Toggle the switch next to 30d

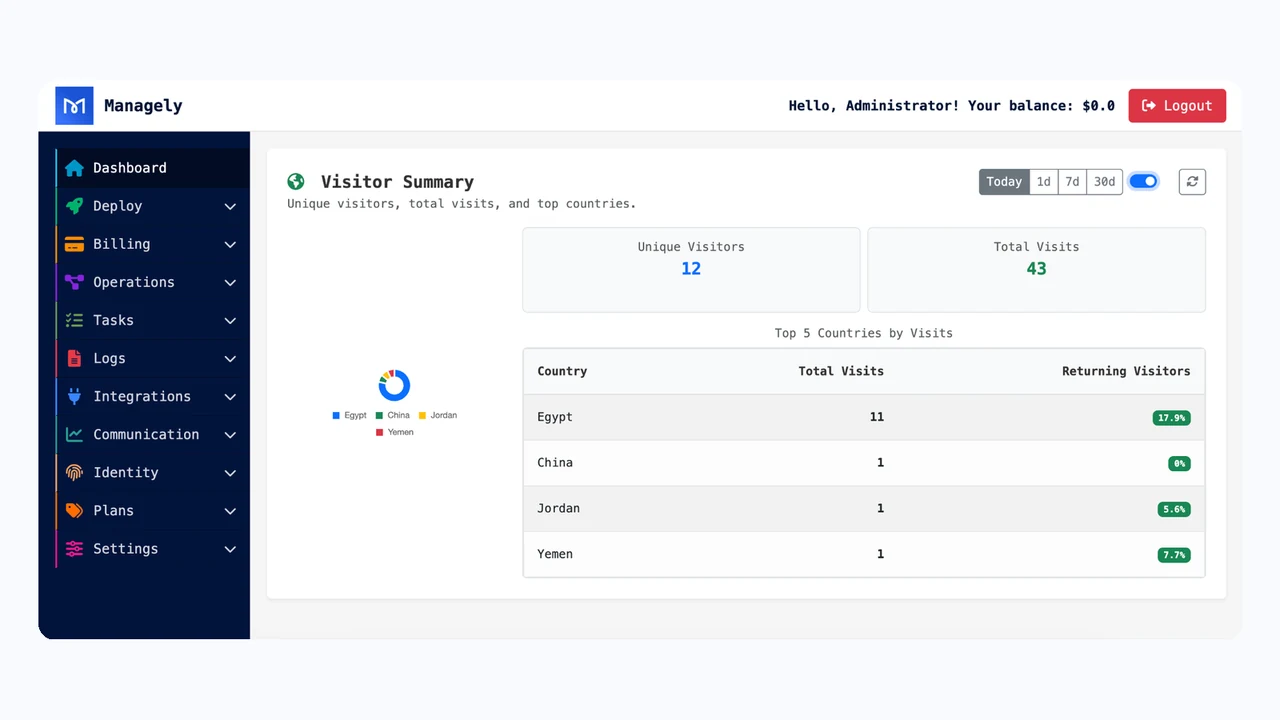[x=1144, y=181]
